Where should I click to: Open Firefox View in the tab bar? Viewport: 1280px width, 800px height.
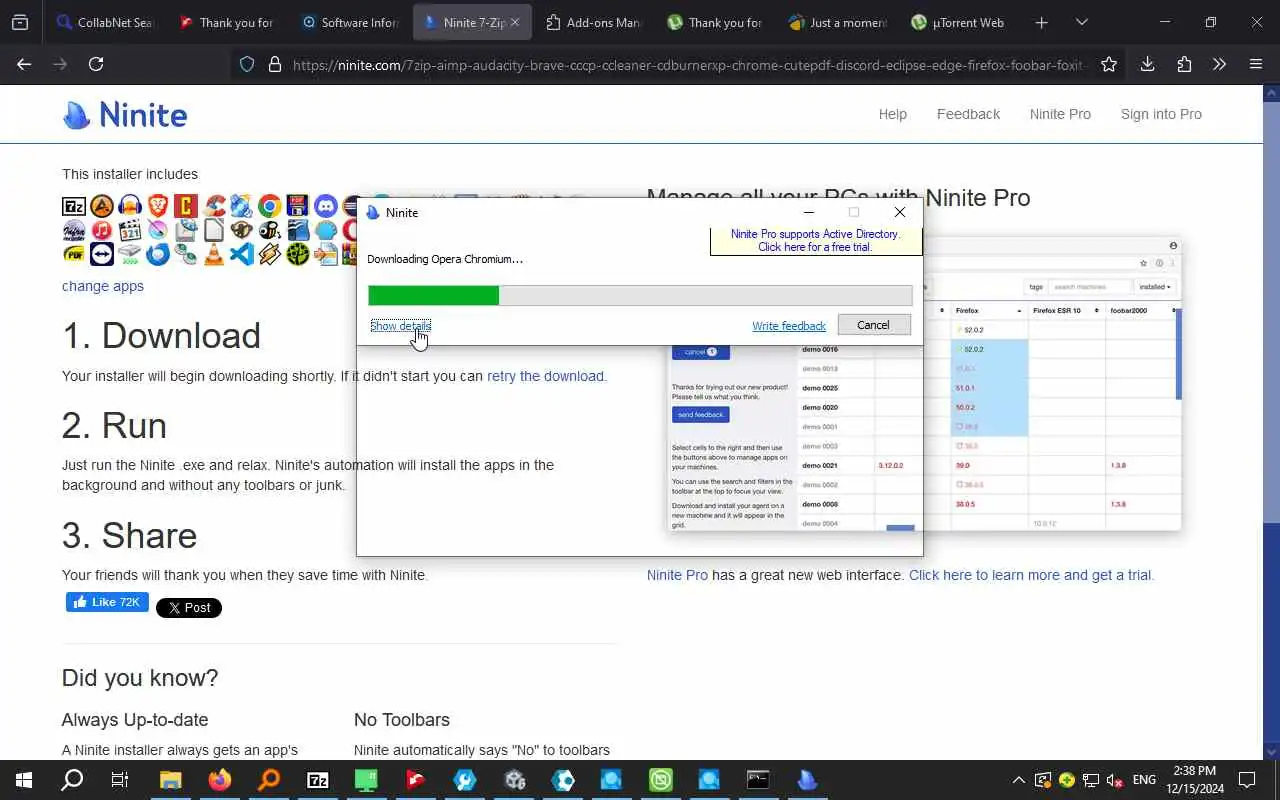click(20, 22)
